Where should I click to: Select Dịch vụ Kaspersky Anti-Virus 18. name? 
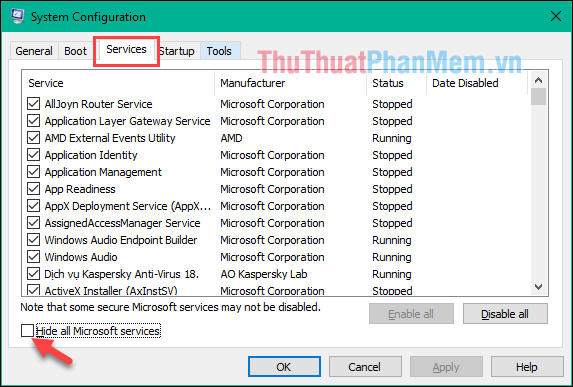(x=122, y=274)
